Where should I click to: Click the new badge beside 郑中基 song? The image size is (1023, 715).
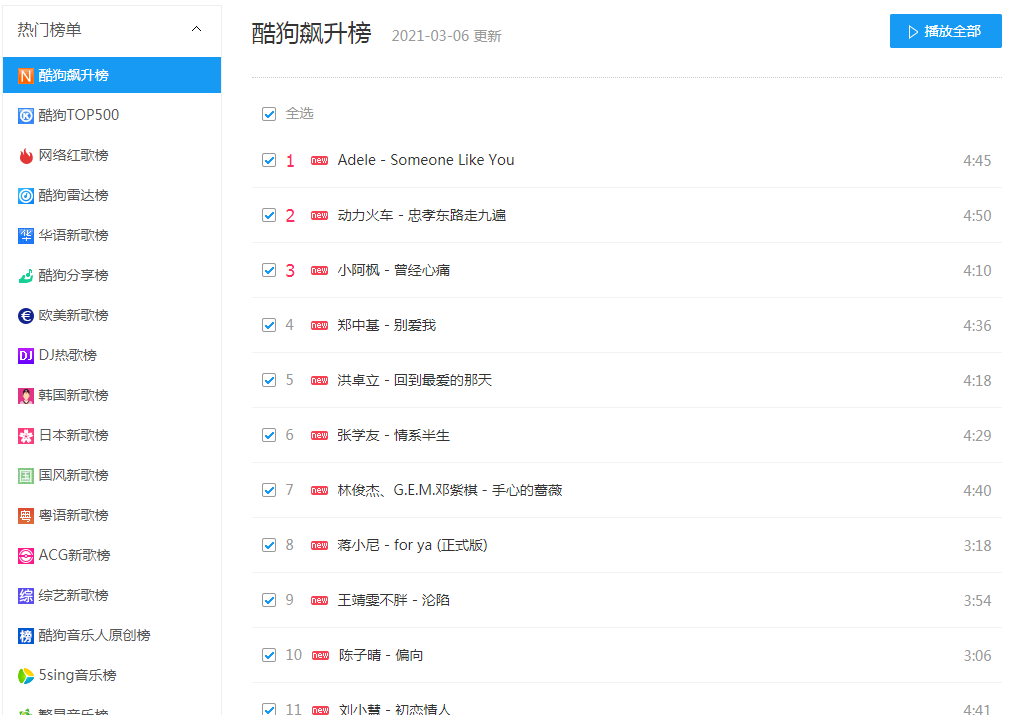(x=320, y=326)
